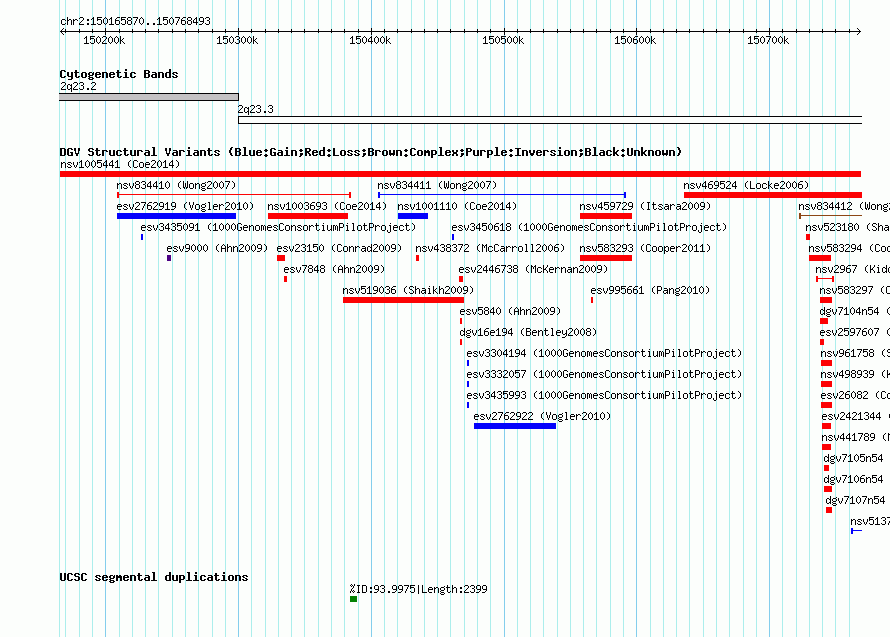Image resolution: width=890 pixels, height=637 pixels.
Task: Select the nsv523180 variant label
Action: tap(847, 227)
